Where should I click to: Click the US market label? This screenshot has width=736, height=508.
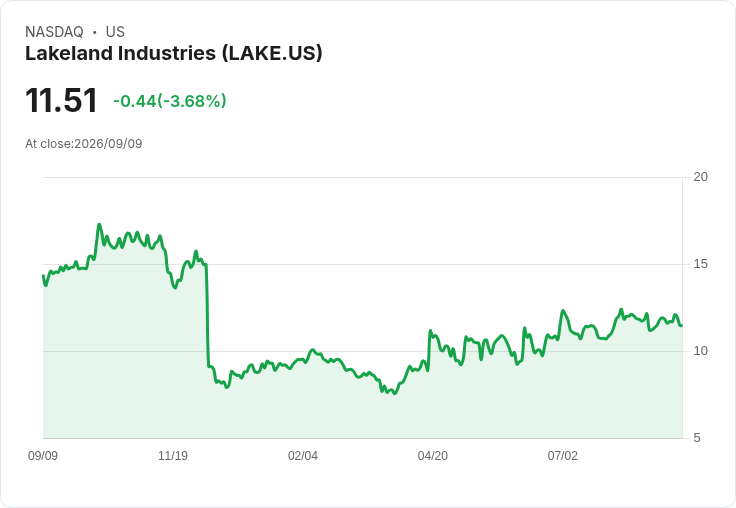[x=115, y=32]
